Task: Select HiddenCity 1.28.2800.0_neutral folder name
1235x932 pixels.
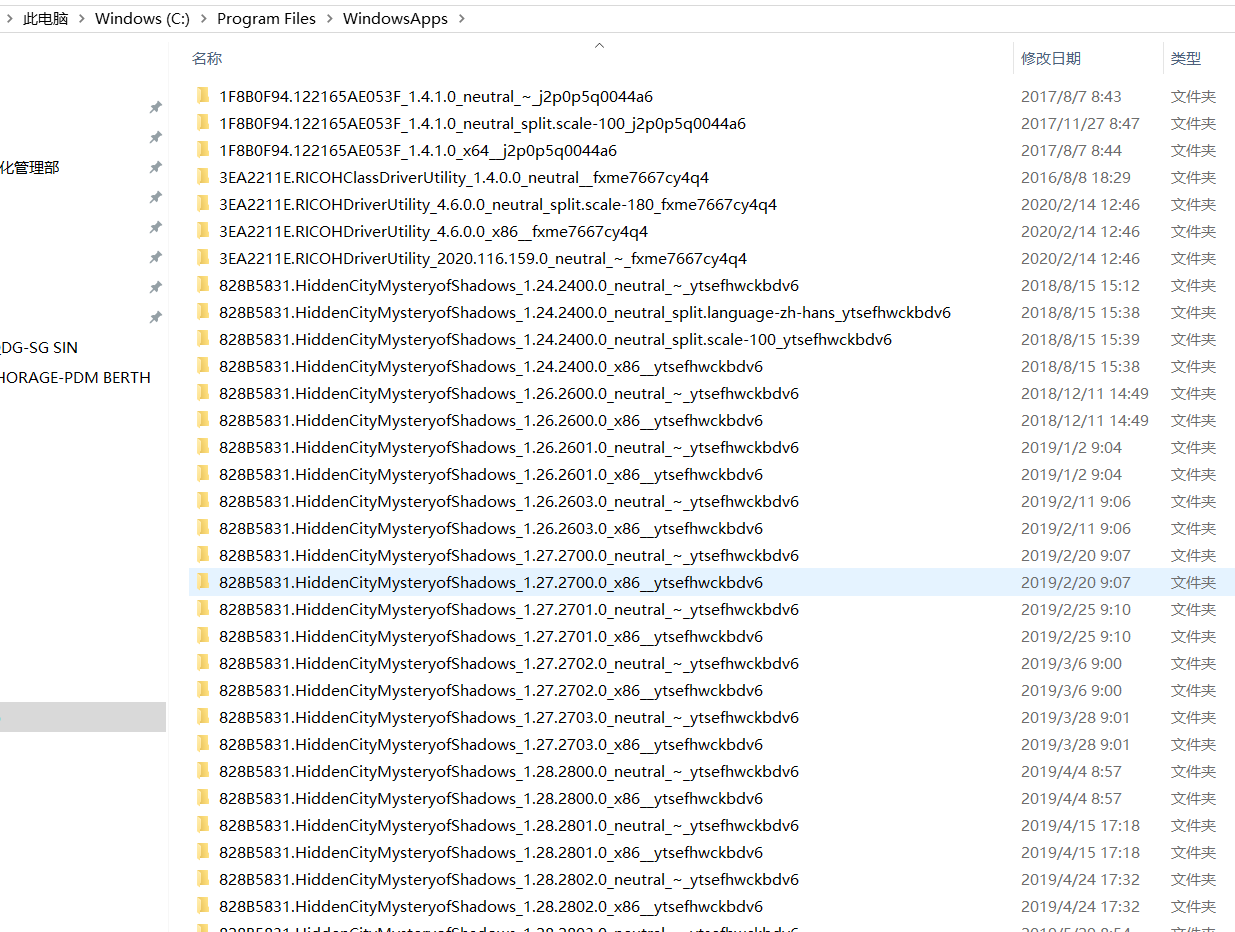Action: (x=509, y=772)
